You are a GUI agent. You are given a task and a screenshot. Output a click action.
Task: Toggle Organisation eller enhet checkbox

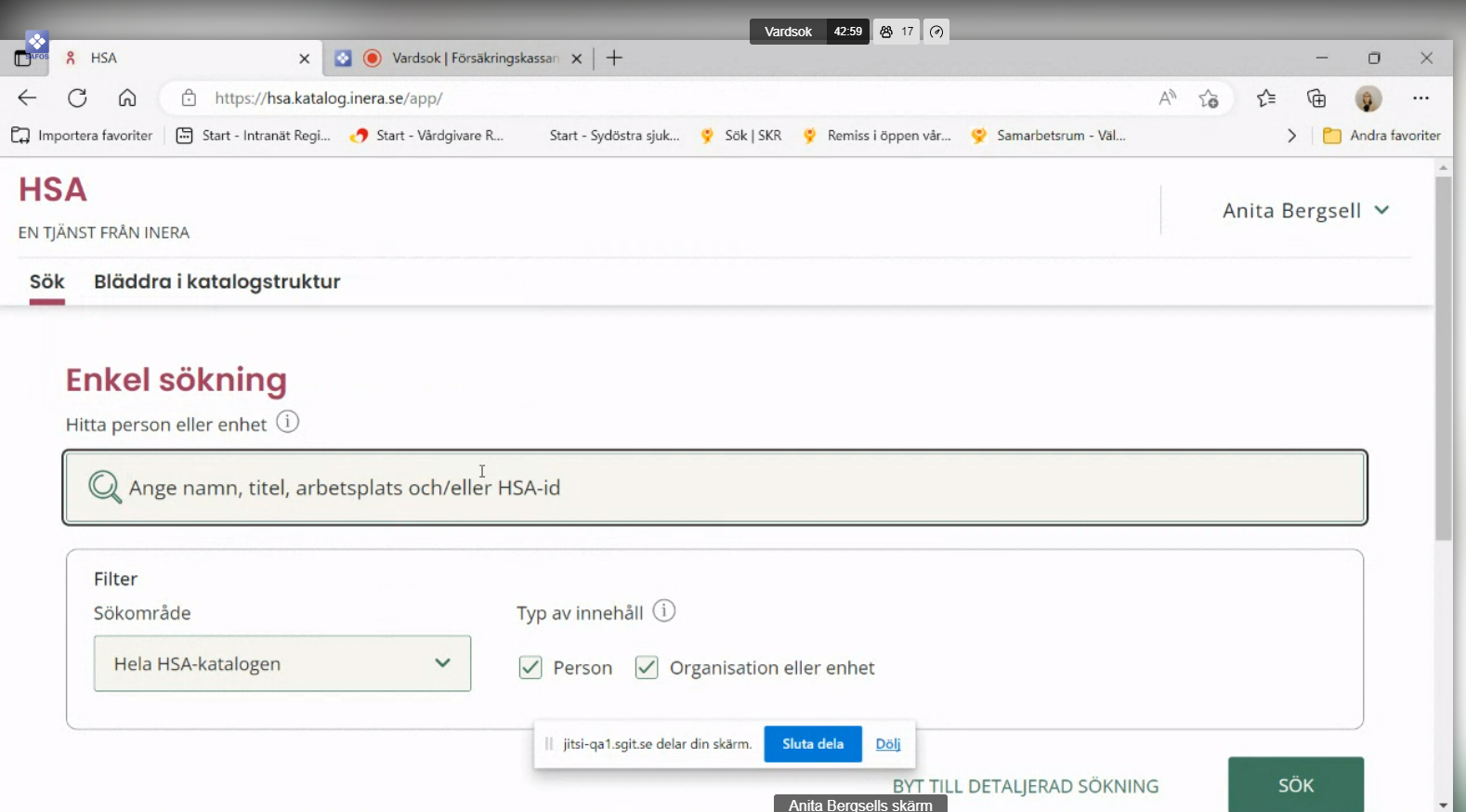tap(647, 667)
